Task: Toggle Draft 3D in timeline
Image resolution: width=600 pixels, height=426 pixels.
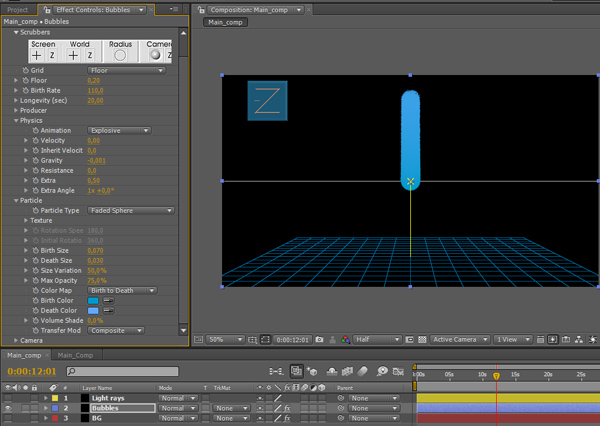Action: click(312, 371)
